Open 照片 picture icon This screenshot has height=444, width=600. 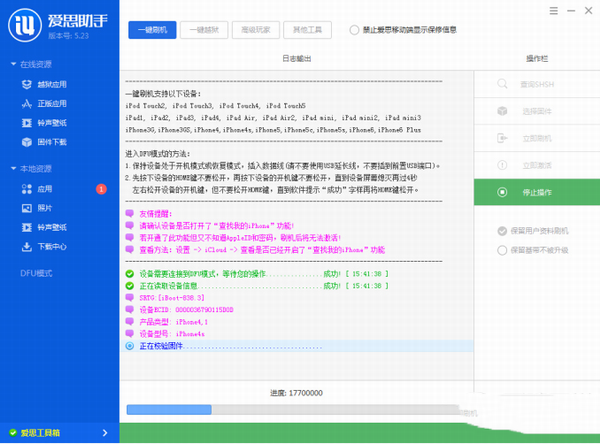(x=27, y=208)
